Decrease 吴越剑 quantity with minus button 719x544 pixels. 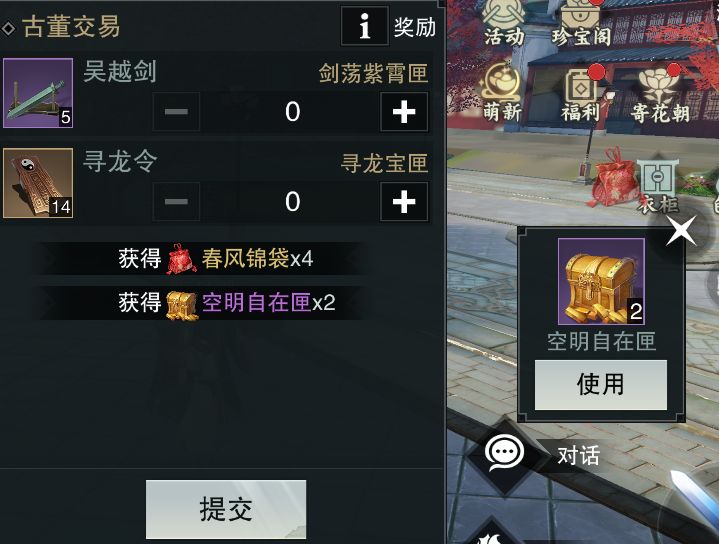click(176, 112)
